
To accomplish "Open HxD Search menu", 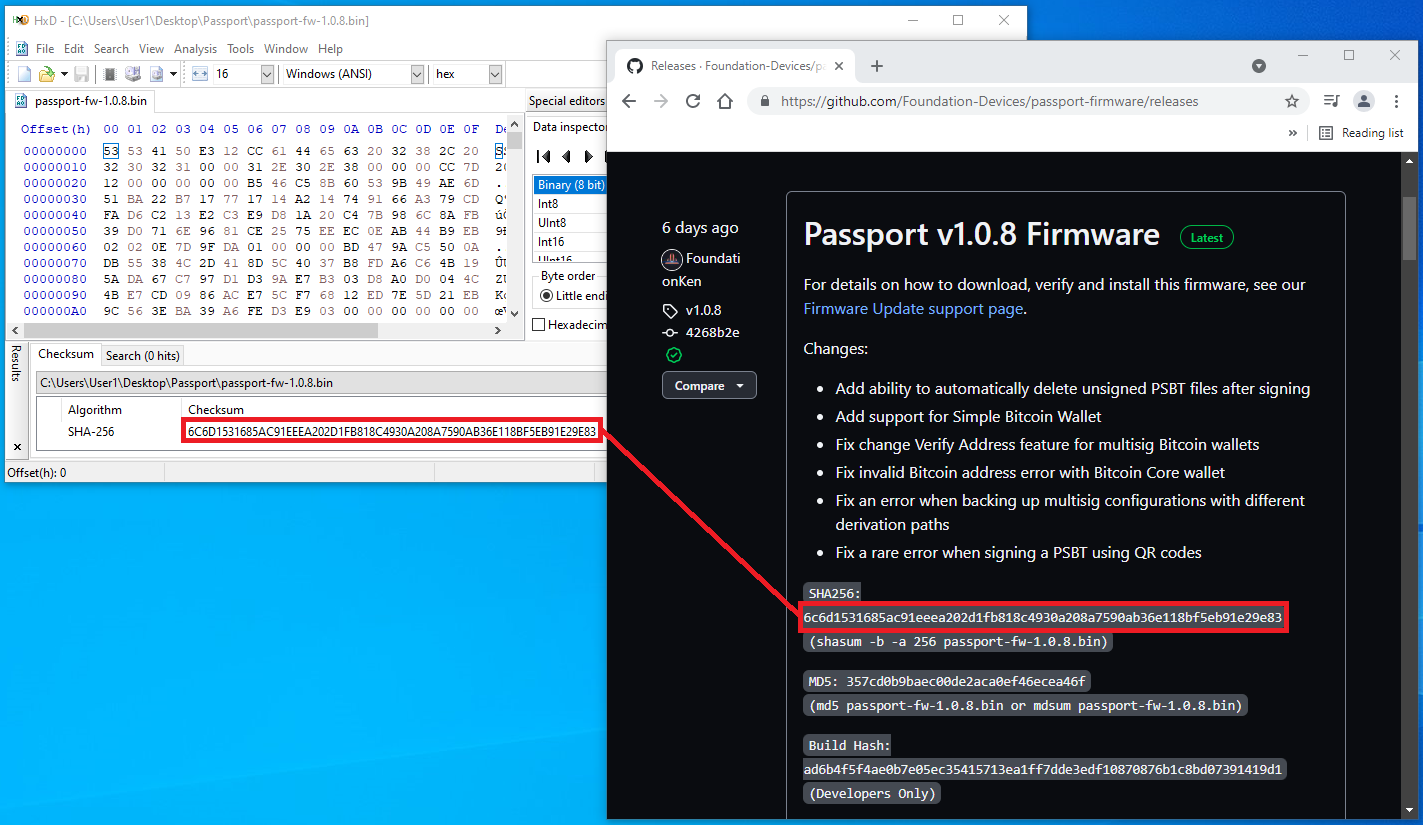I will 111,48.
